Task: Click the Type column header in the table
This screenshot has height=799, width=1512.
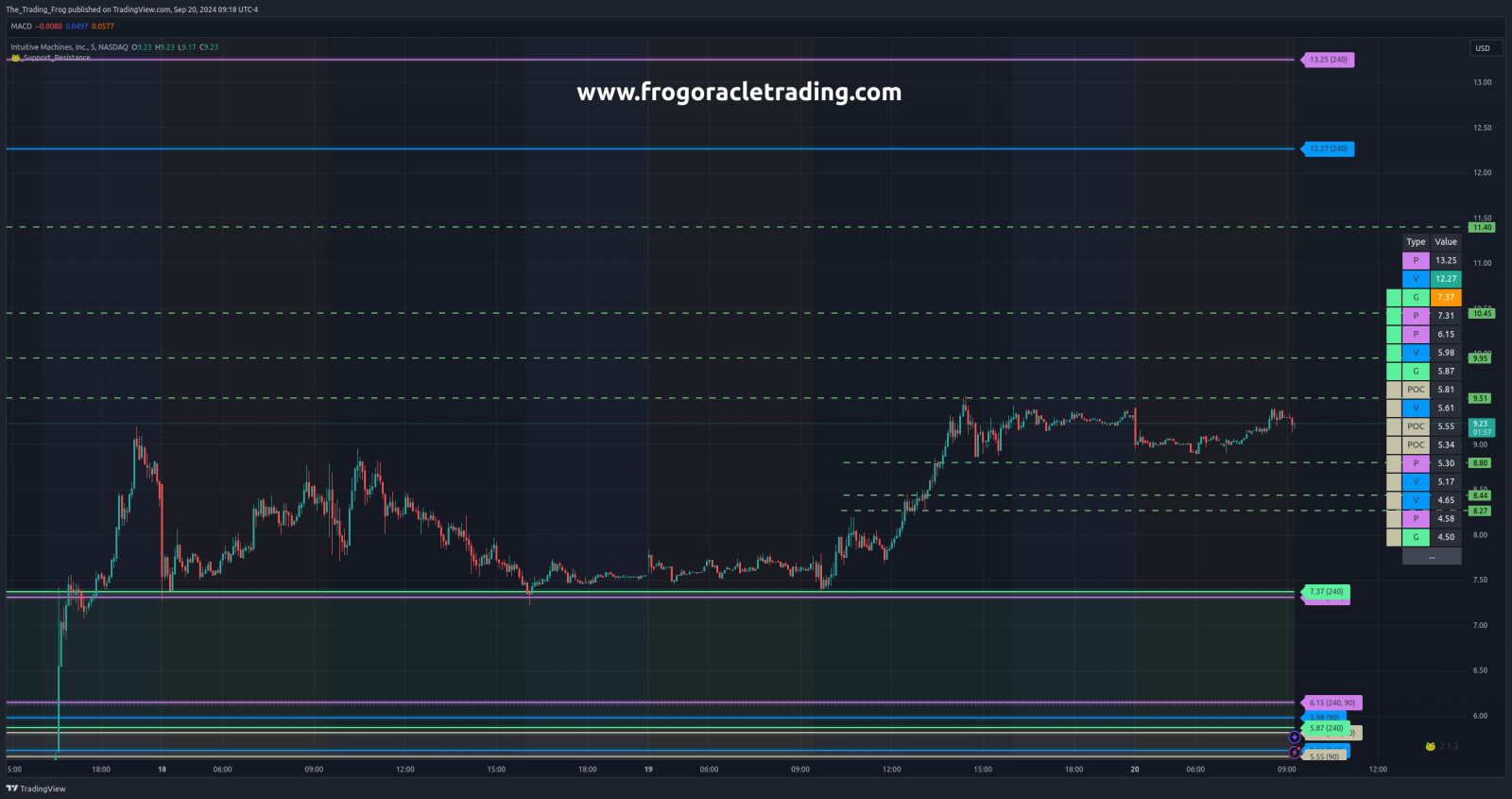Action: tap(1416, 242)
